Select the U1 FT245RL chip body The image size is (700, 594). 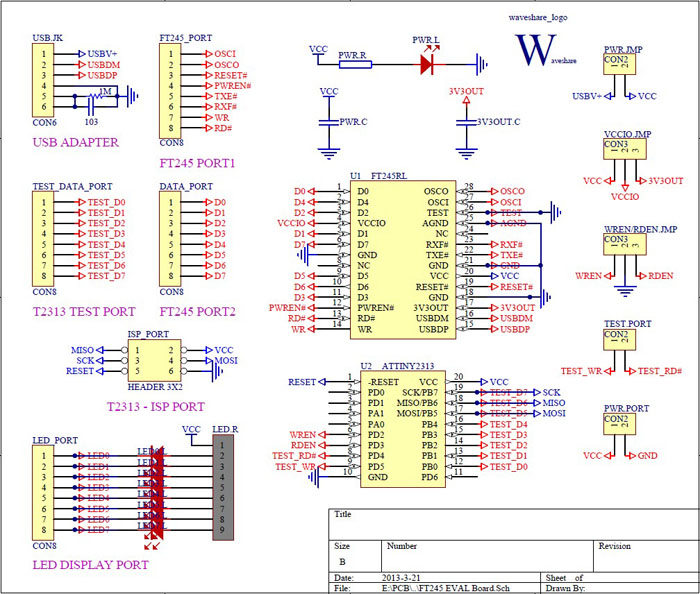click(403, 260)
